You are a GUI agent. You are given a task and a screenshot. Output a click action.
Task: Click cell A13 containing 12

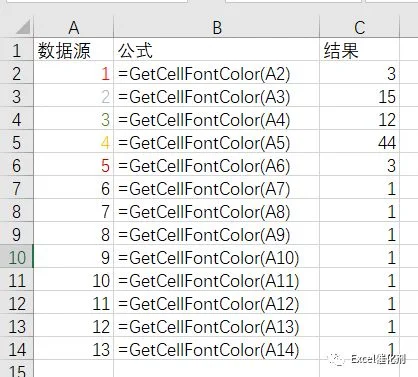click(x=74, y=325)
